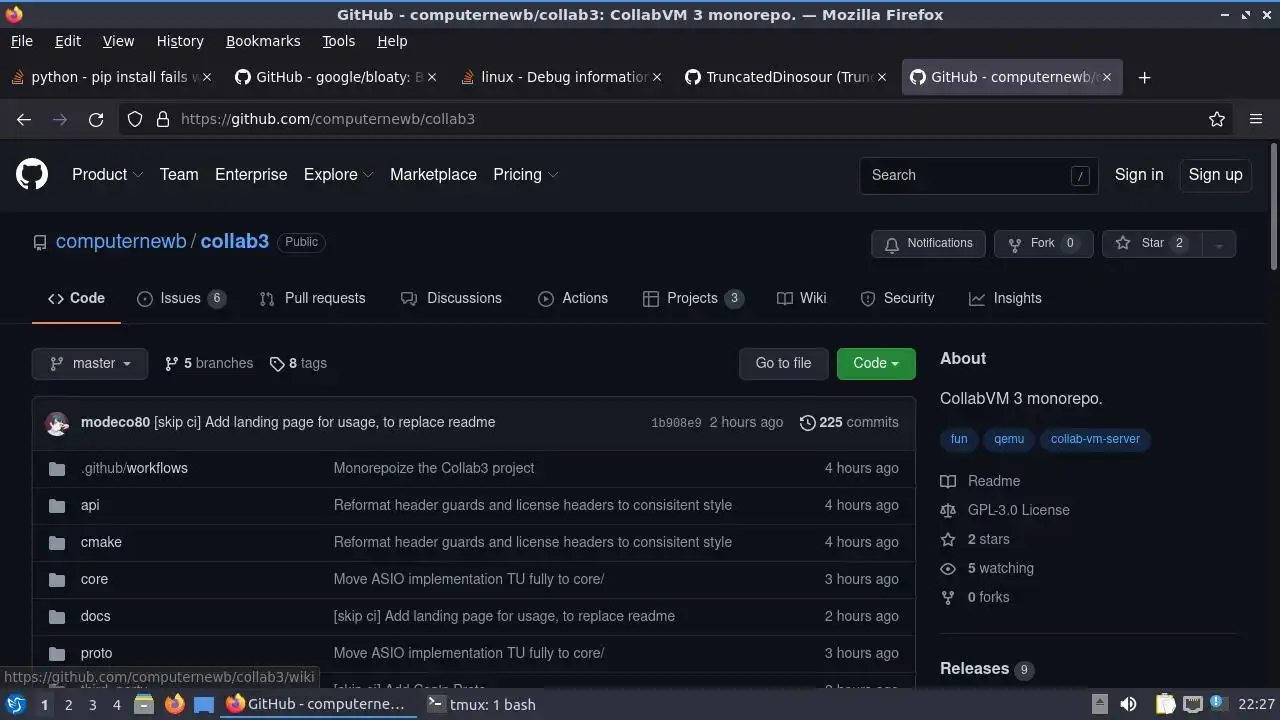The height and width of the screenshot is (720, 1280).
Task: Go back with the browser back arrow
Action: pos(24,119)
